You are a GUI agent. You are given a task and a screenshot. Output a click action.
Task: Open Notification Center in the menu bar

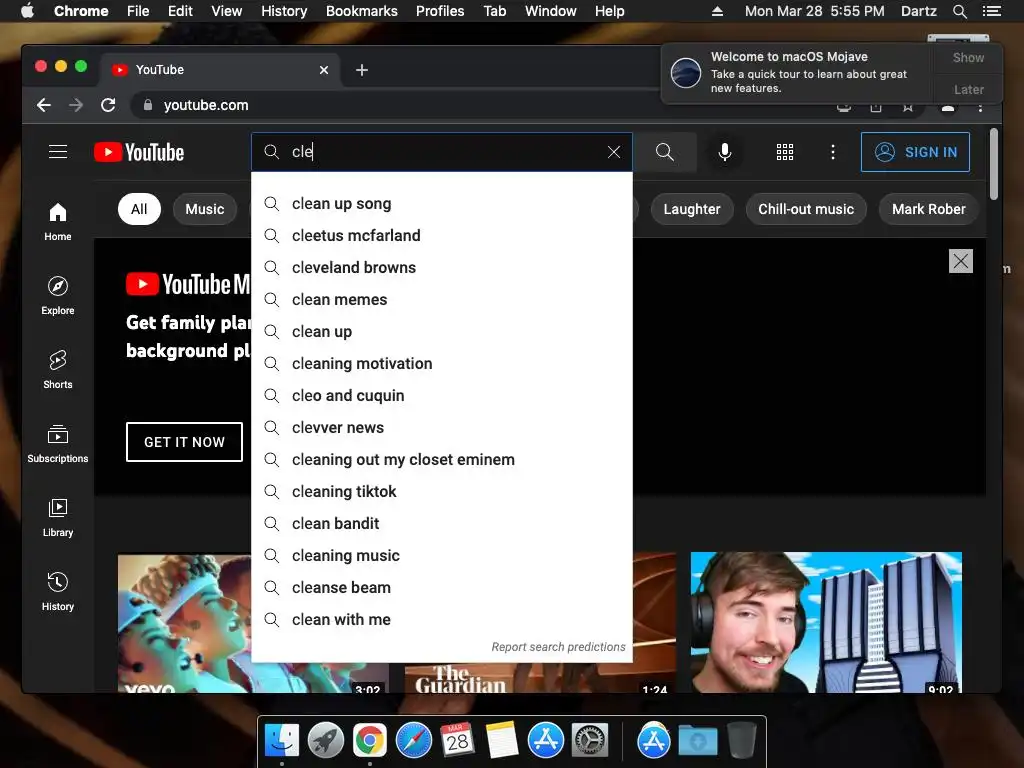(991, 11)
